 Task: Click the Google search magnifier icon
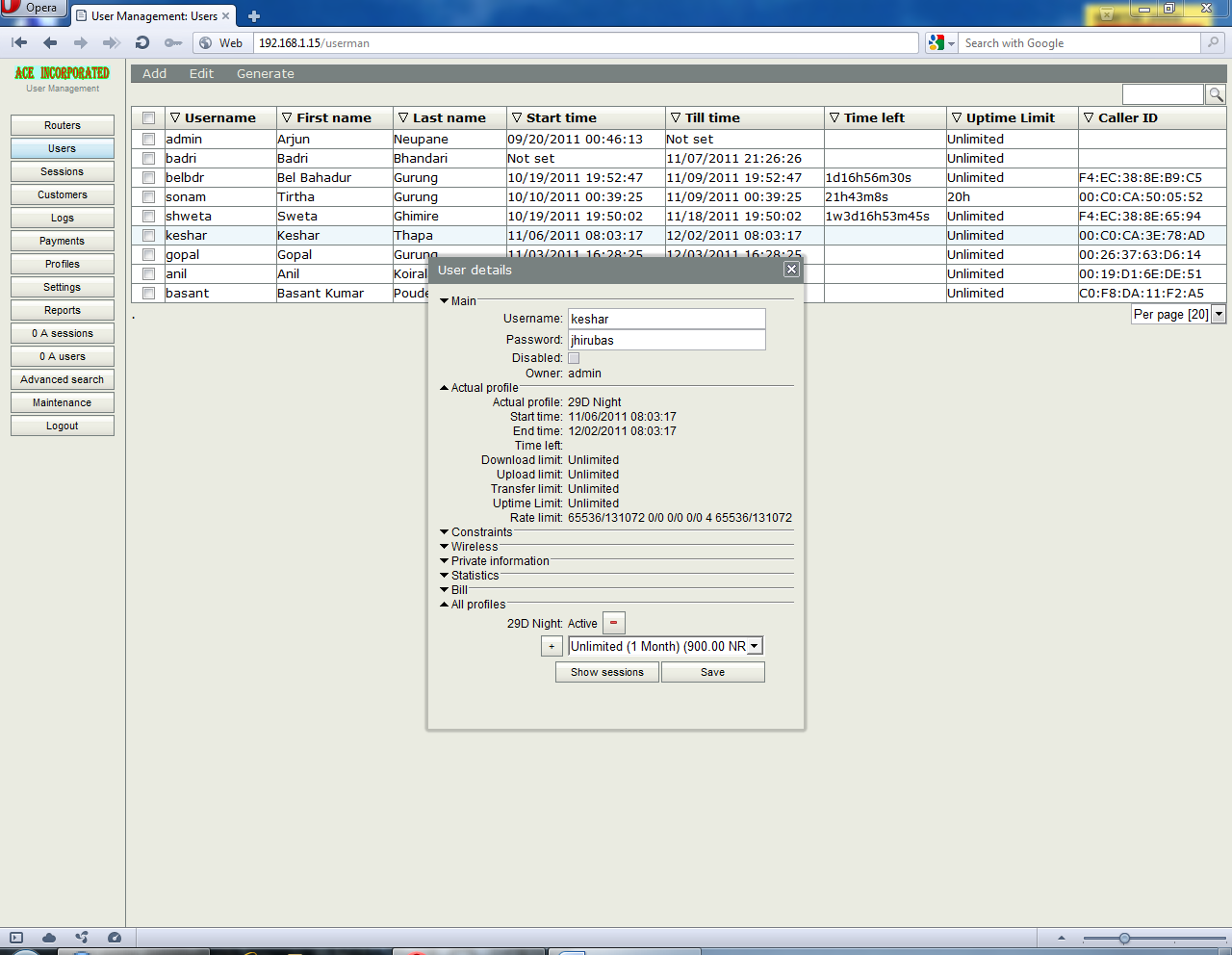pyautogui.click(x=1214, y=42)
